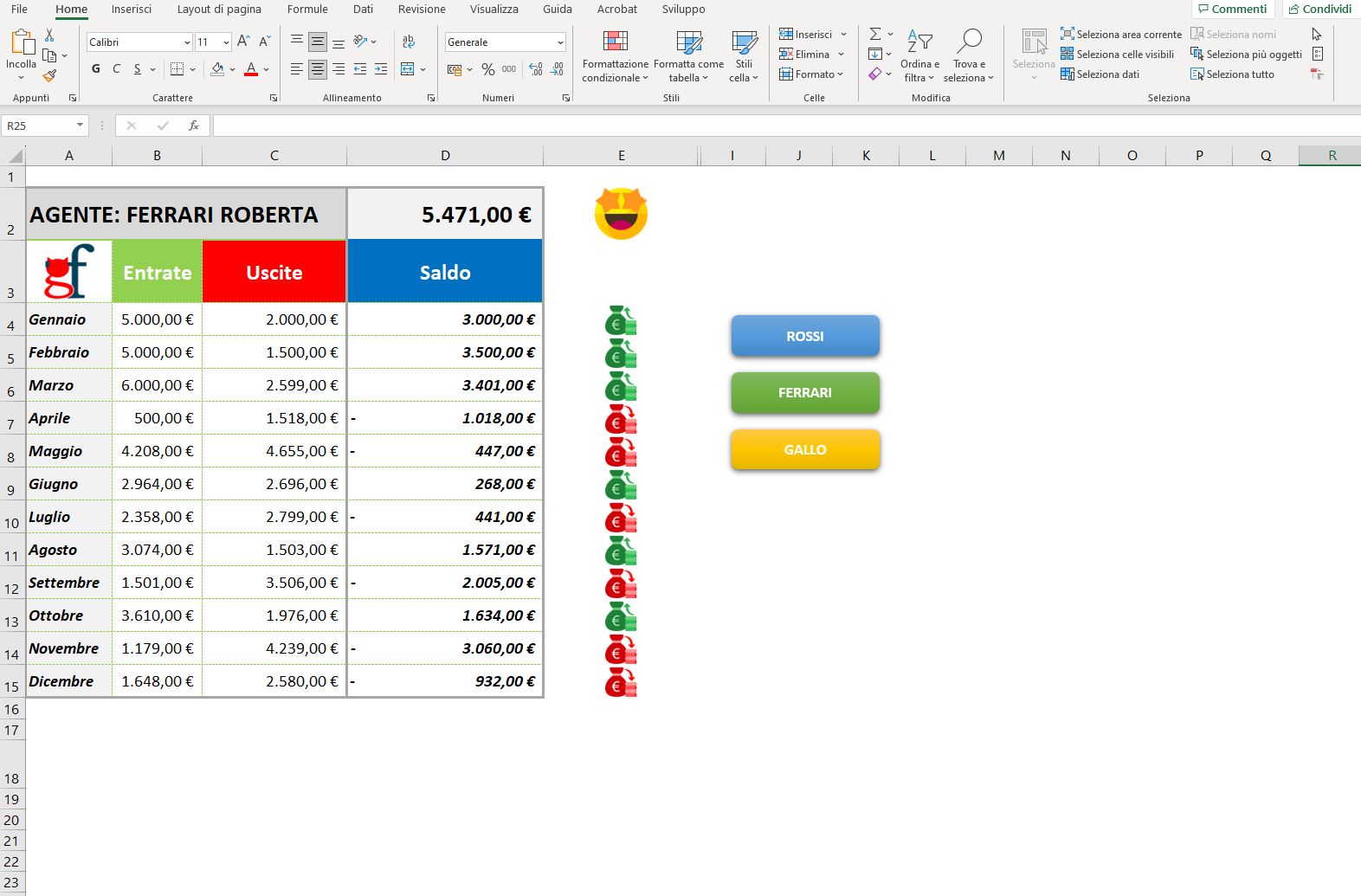Image resolution: width=1361 pixels, height=896 pixels.
Task: Click the Fill down arrow icon
Action: pos(875,54)
